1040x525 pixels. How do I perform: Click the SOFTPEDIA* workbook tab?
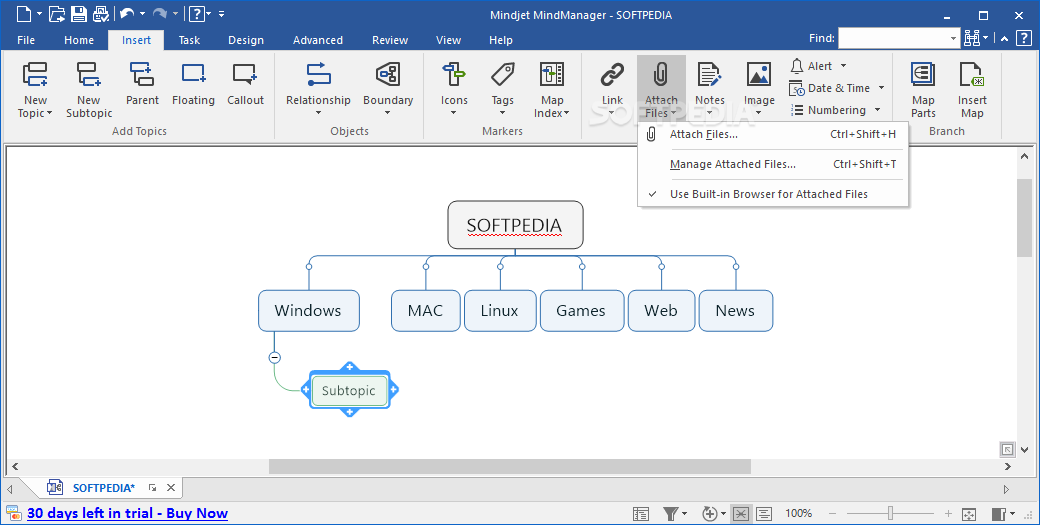103,488
